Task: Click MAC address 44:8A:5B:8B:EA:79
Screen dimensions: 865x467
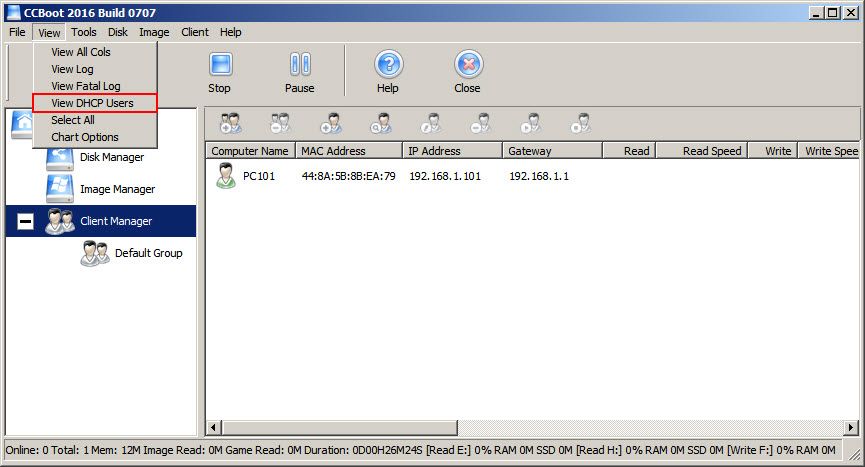Action: pos(349,176)
